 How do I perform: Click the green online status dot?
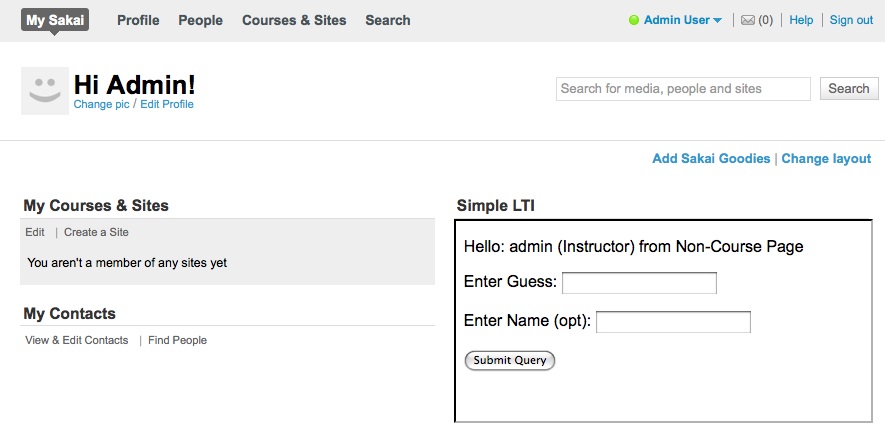click(634, 20)
